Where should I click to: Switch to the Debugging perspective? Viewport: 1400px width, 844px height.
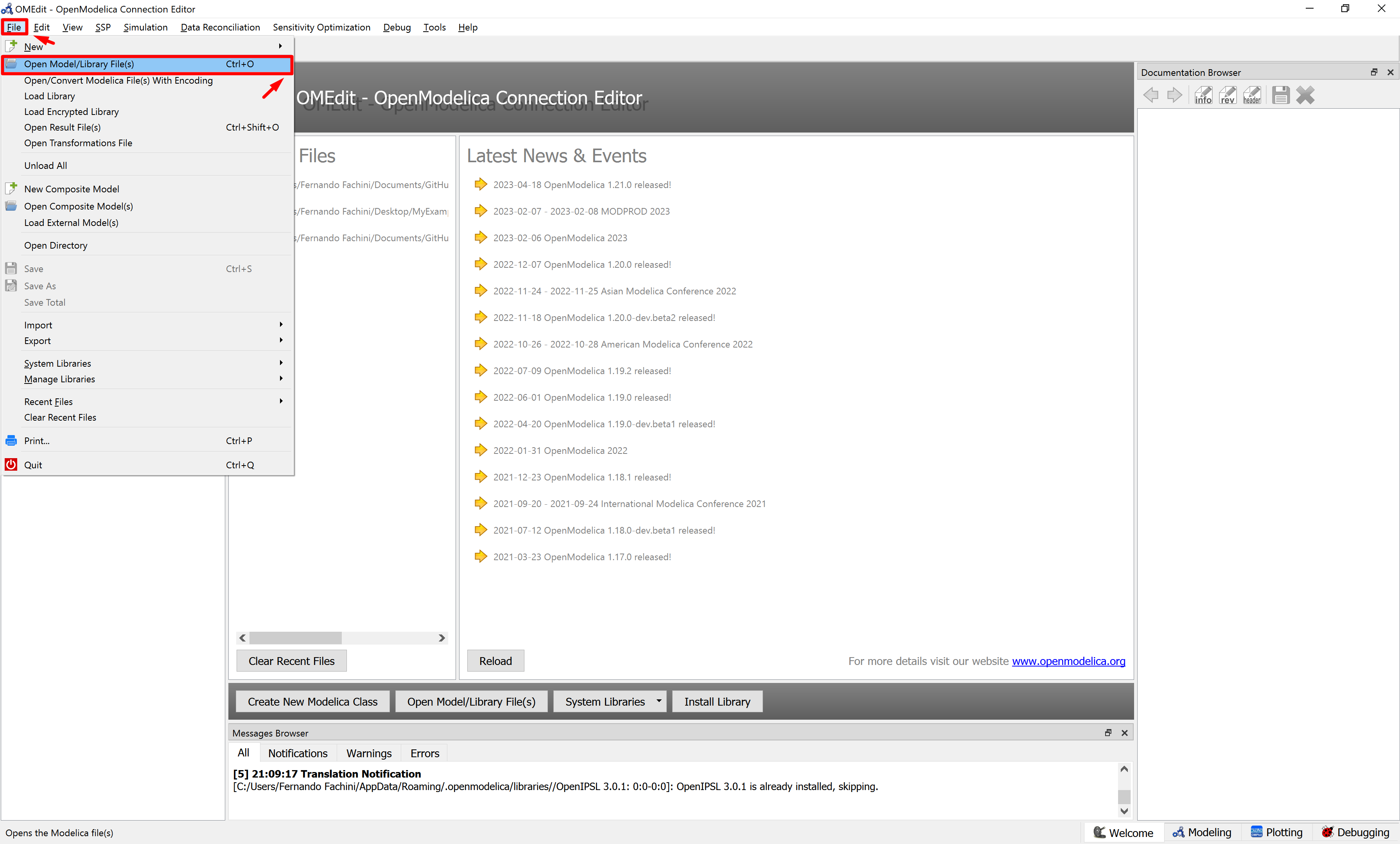(1355, 832)
